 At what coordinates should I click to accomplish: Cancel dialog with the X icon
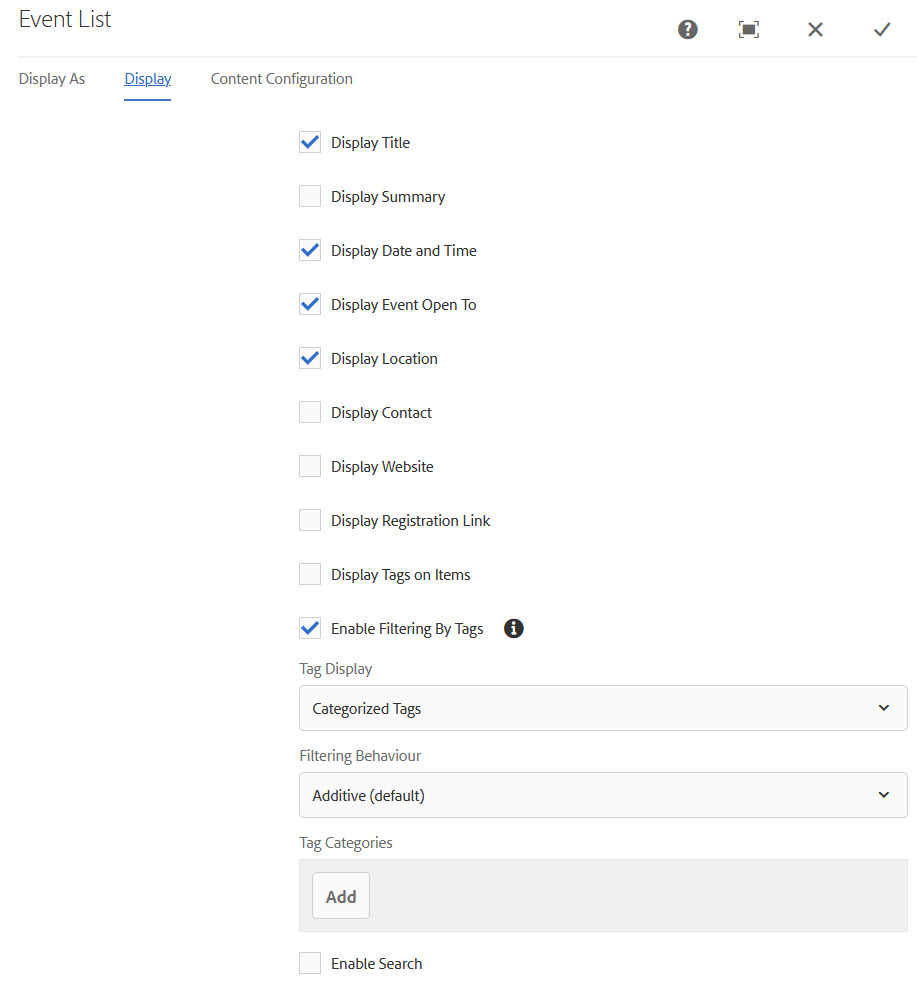click(815, 29)
